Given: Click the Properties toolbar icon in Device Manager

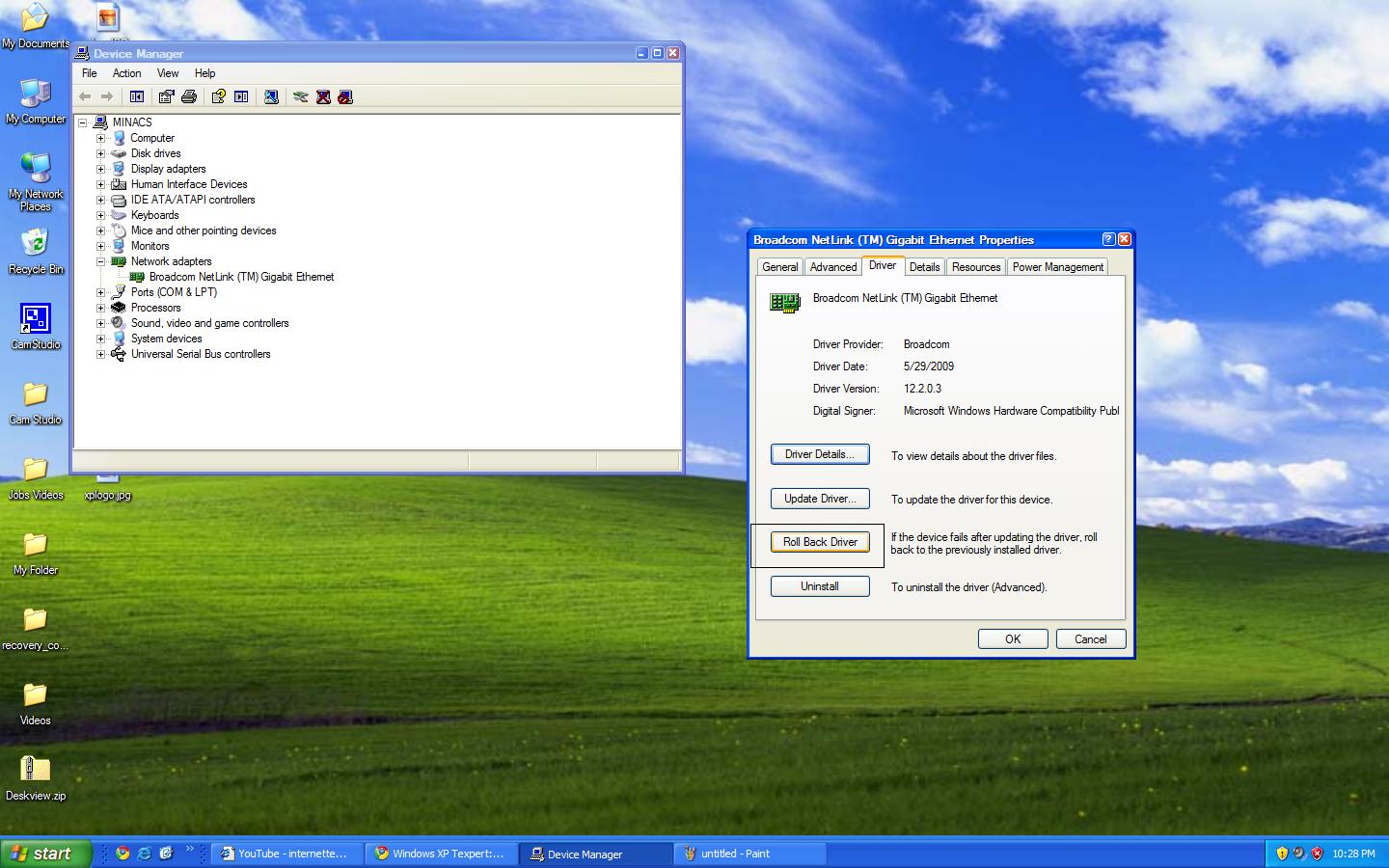Looking at the screenshot, I should coord(166,96).
